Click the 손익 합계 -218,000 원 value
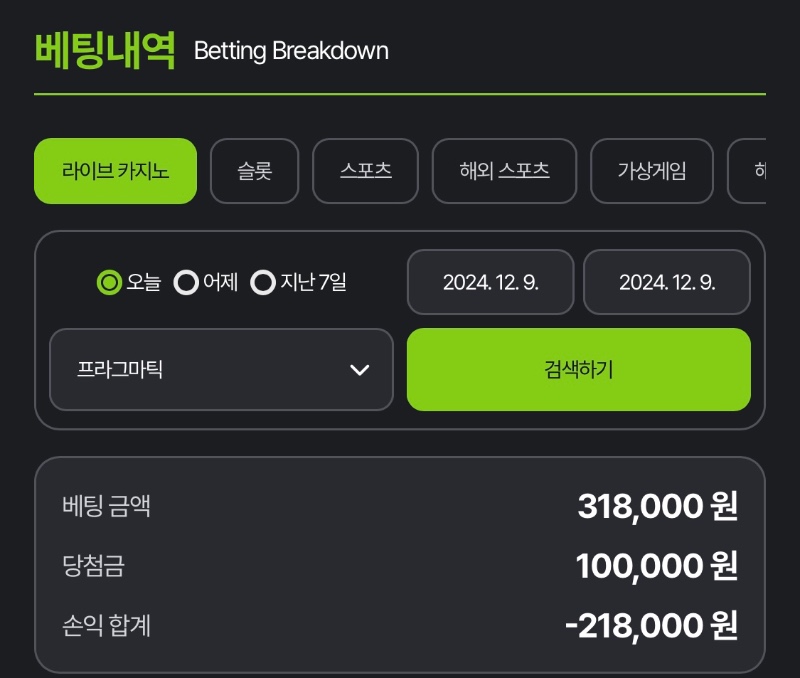 click(652, 625)
